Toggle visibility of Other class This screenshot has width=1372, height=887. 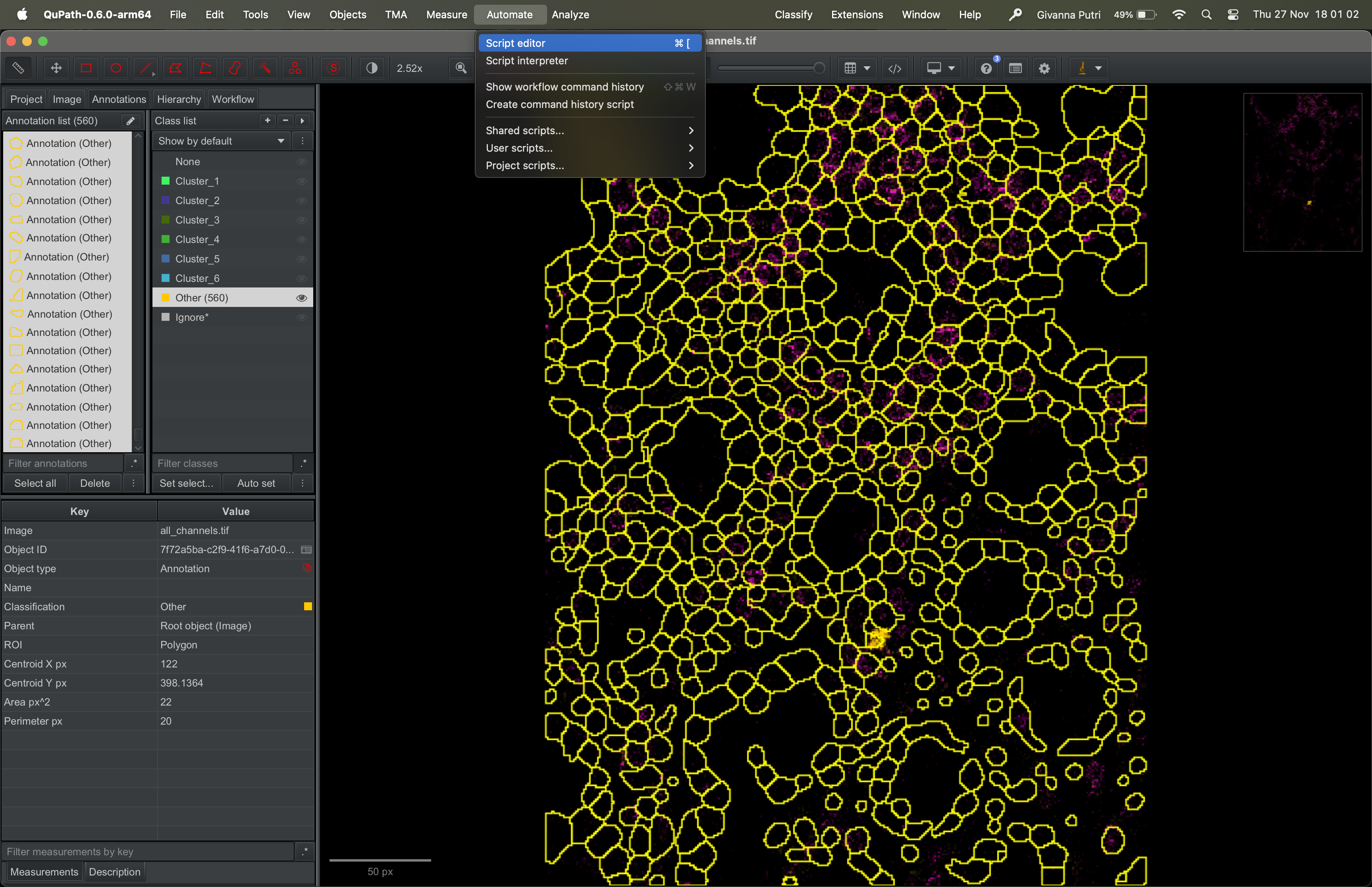tap(301, 298)
